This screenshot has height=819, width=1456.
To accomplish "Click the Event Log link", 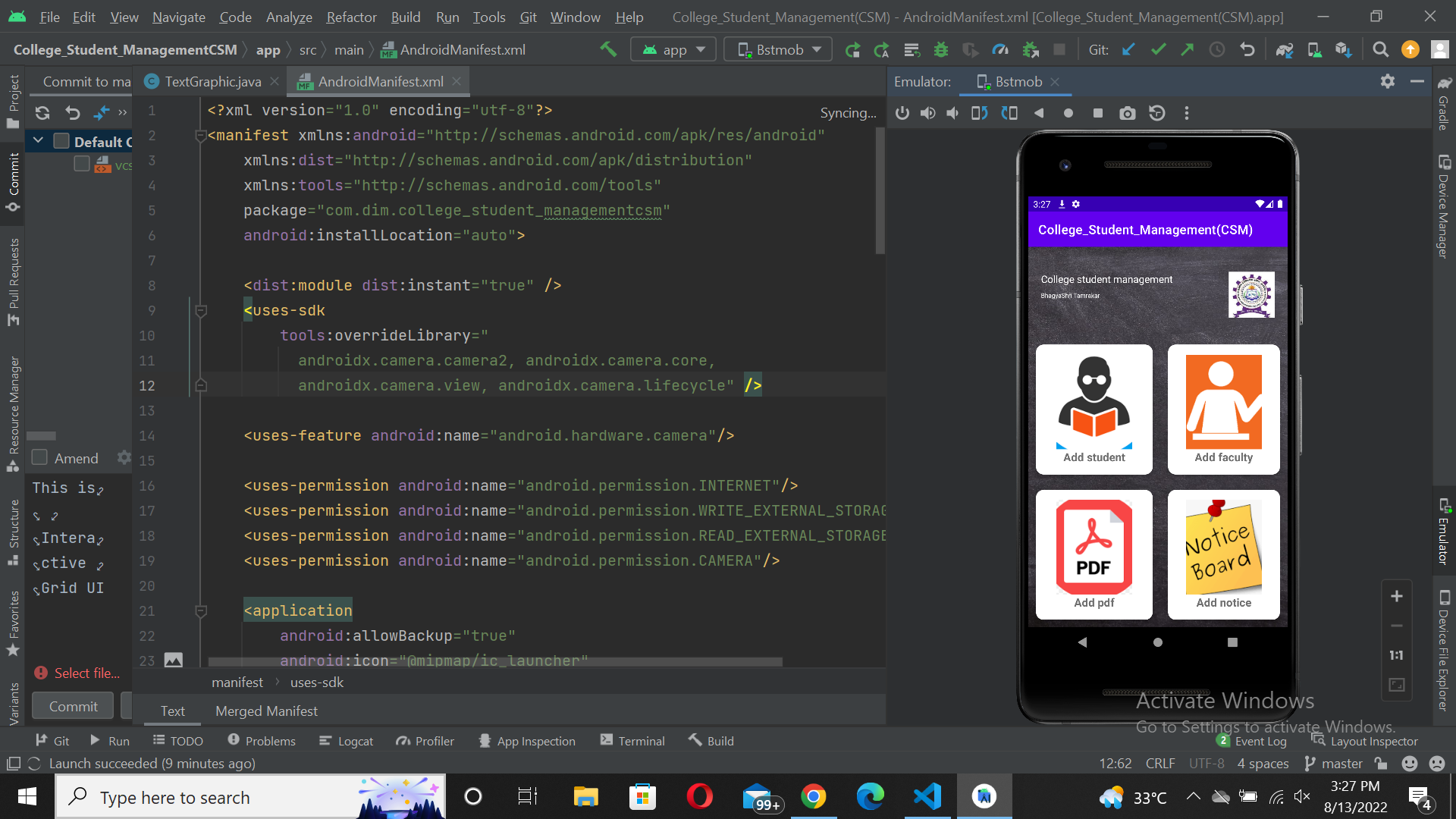I will pos(1260,741).
